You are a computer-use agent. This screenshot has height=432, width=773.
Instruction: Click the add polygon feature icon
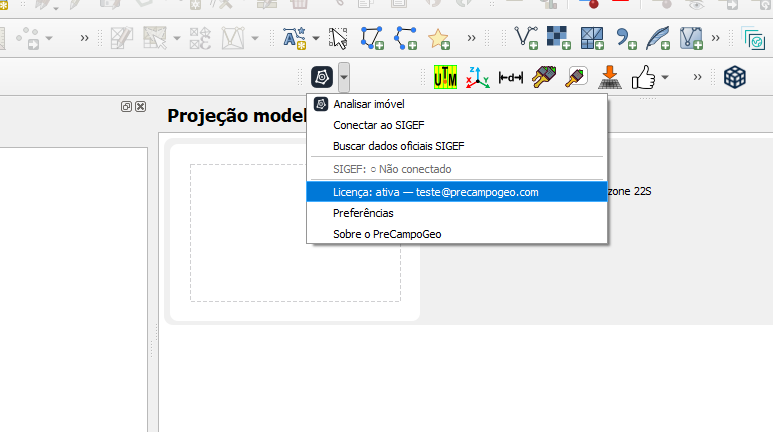pyautogui.click(x=372, y=38)
